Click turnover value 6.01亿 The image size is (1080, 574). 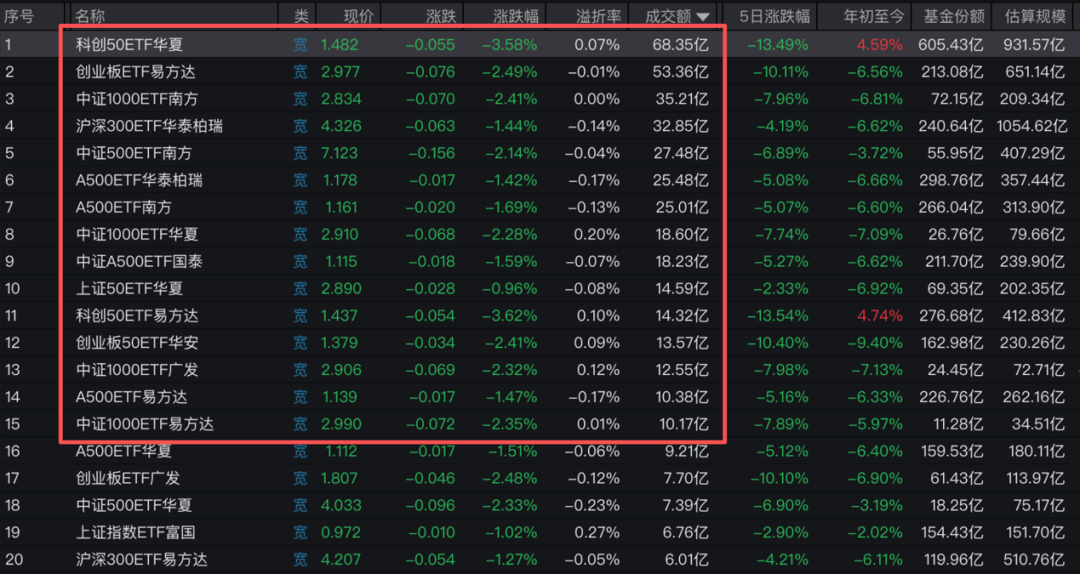[685, 560]
